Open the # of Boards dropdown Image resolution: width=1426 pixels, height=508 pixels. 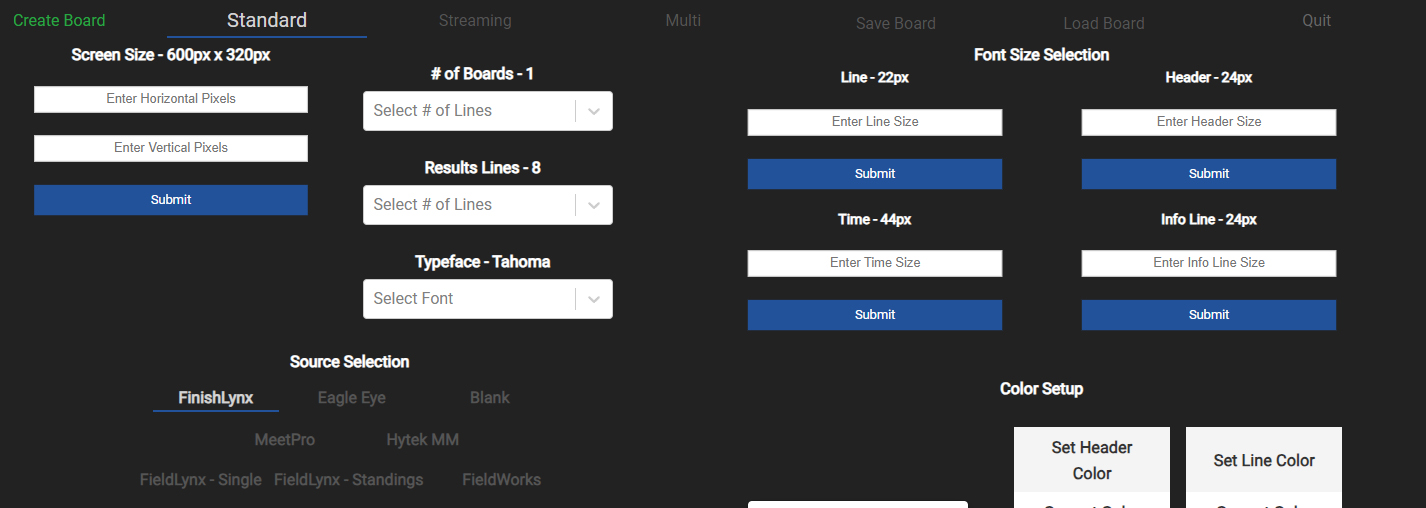(x=487, y=111)
